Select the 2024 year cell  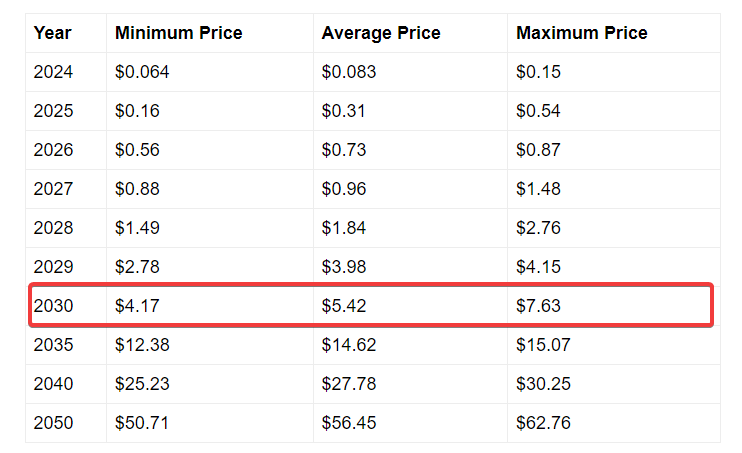pos(53,72)
